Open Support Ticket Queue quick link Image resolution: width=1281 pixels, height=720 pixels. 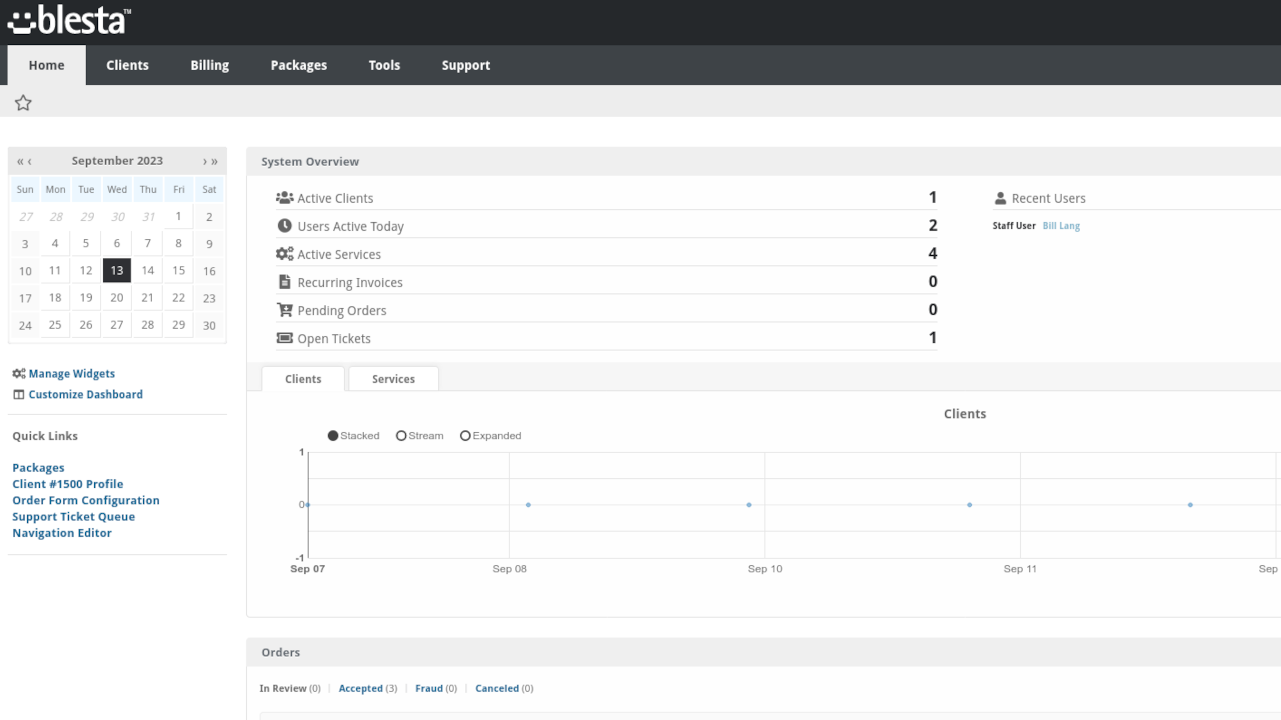tap(73, 517)
